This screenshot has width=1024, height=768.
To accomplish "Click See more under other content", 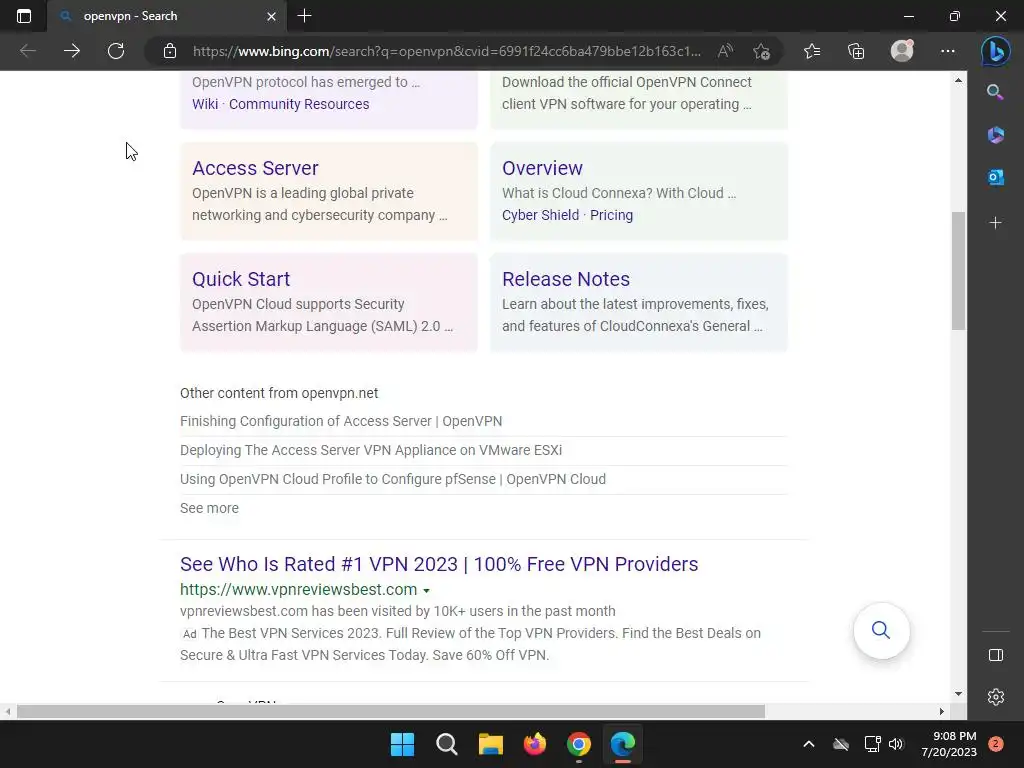I will (209, 508).
